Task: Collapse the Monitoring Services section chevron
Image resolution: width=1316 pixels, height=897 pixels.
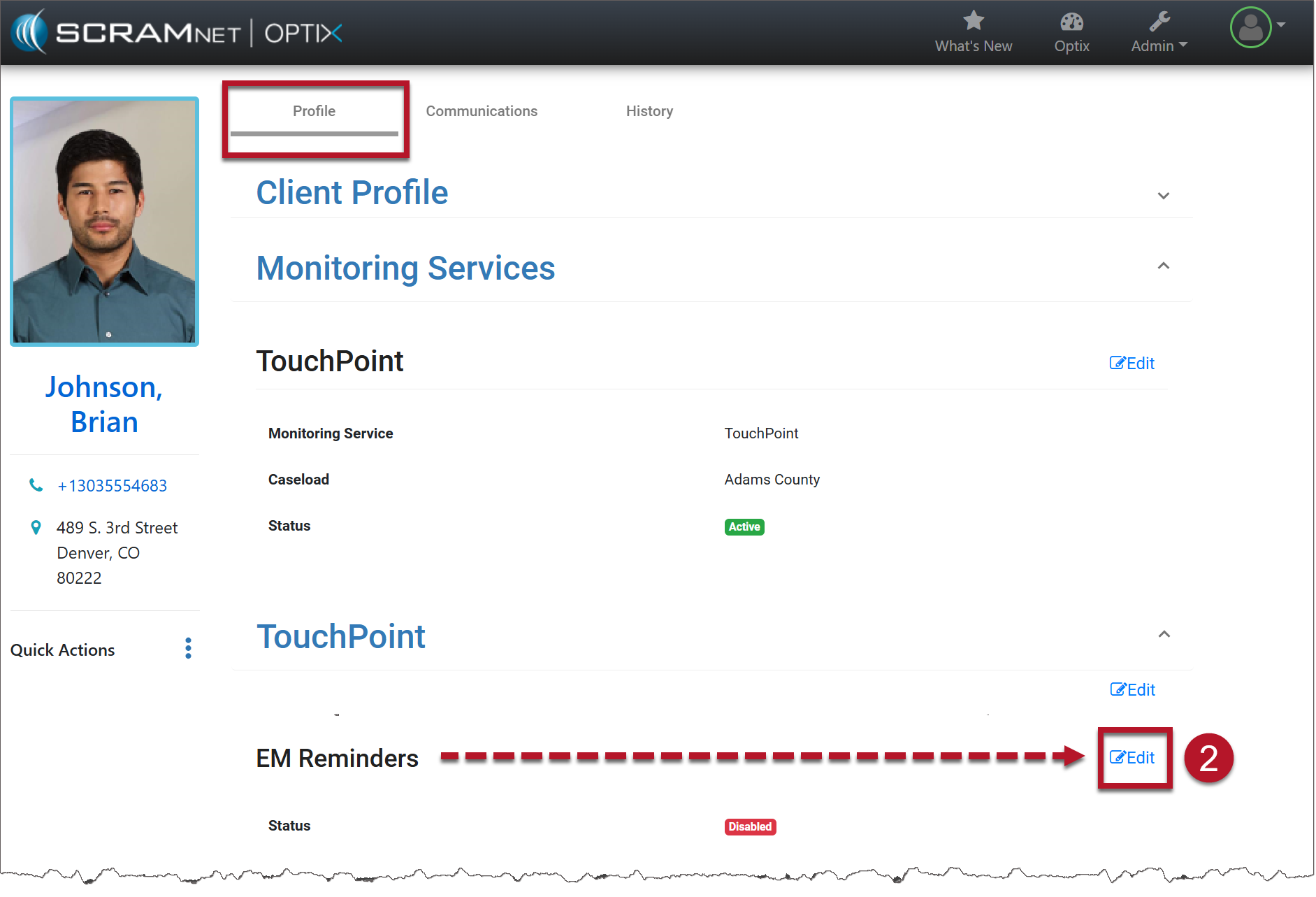Action: pos(1163,266)
